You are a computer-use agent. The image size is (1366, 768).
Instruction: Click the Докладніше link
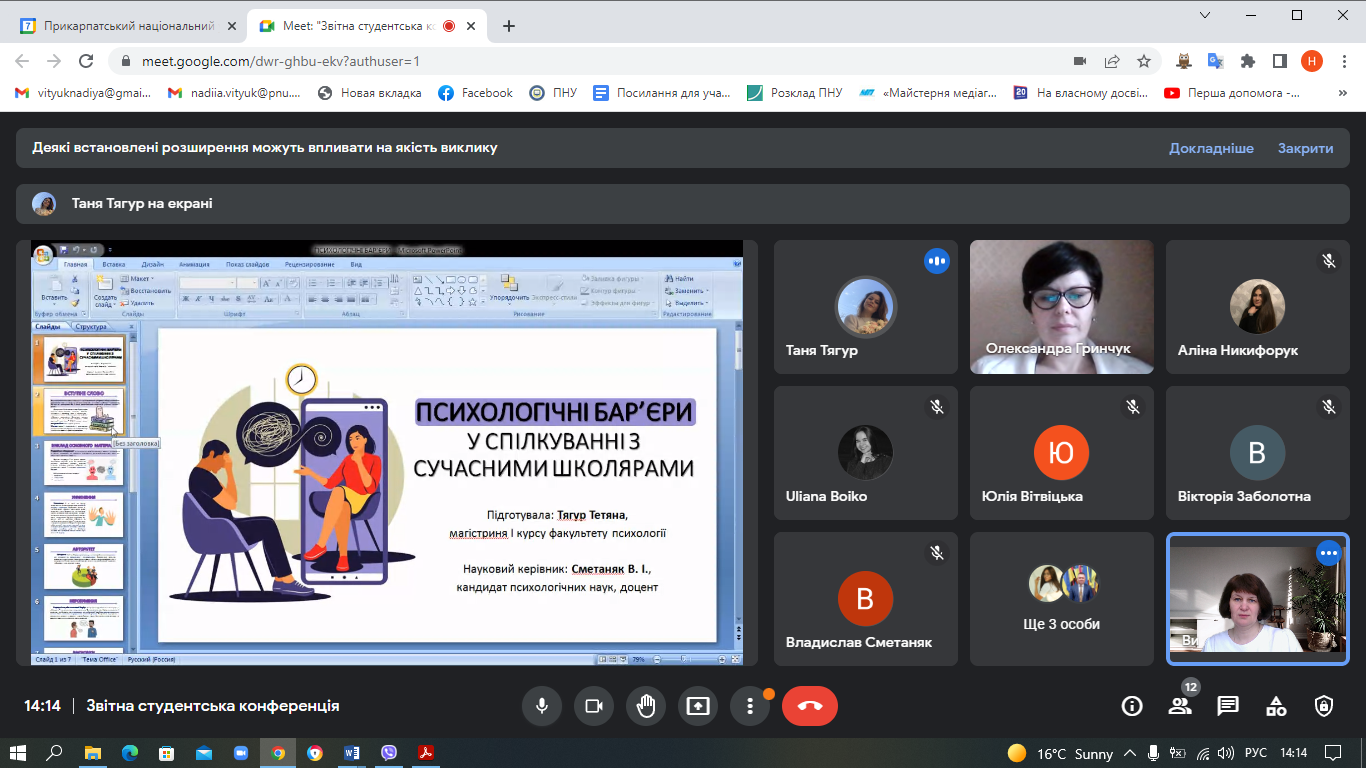[x=1211, y=148]
